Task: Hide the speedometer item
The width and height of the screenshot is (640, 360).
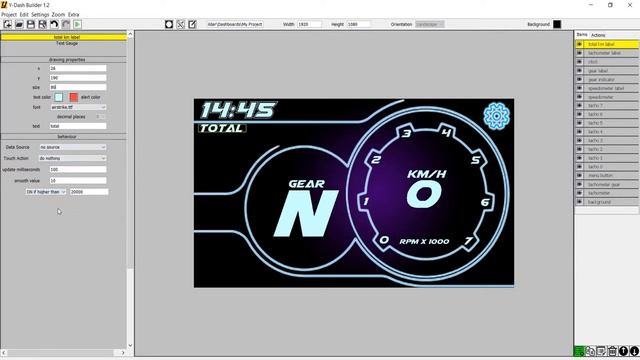Action: [x=579, y=97]
